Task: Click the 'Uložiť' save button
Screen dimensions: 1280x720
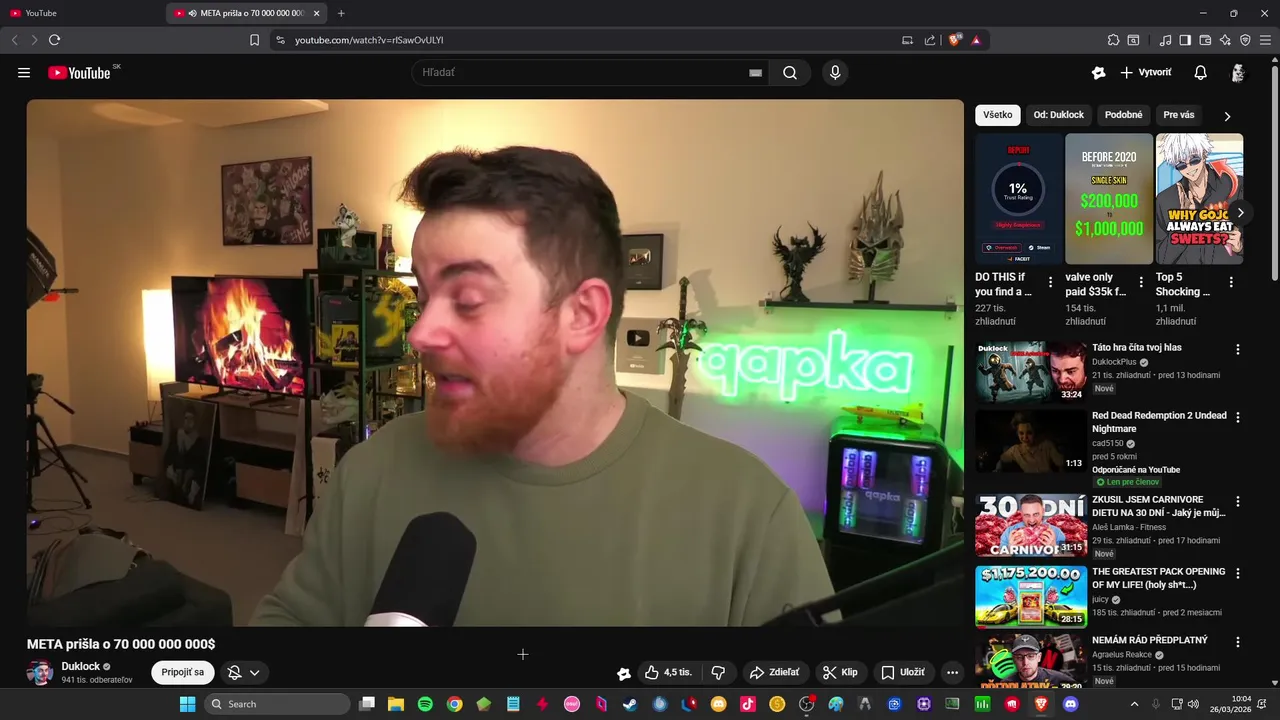Action: [x=903, y=673]
